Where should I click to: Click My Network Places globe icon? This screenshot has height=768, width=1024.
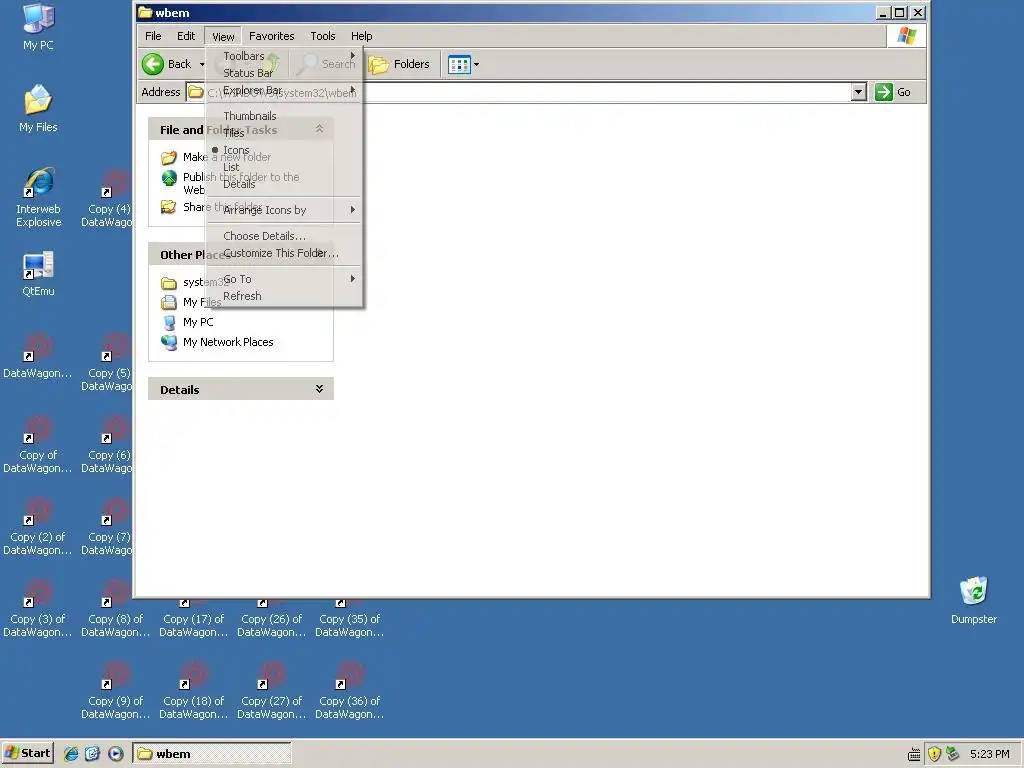pyautogui.click(x=169, y=342)
